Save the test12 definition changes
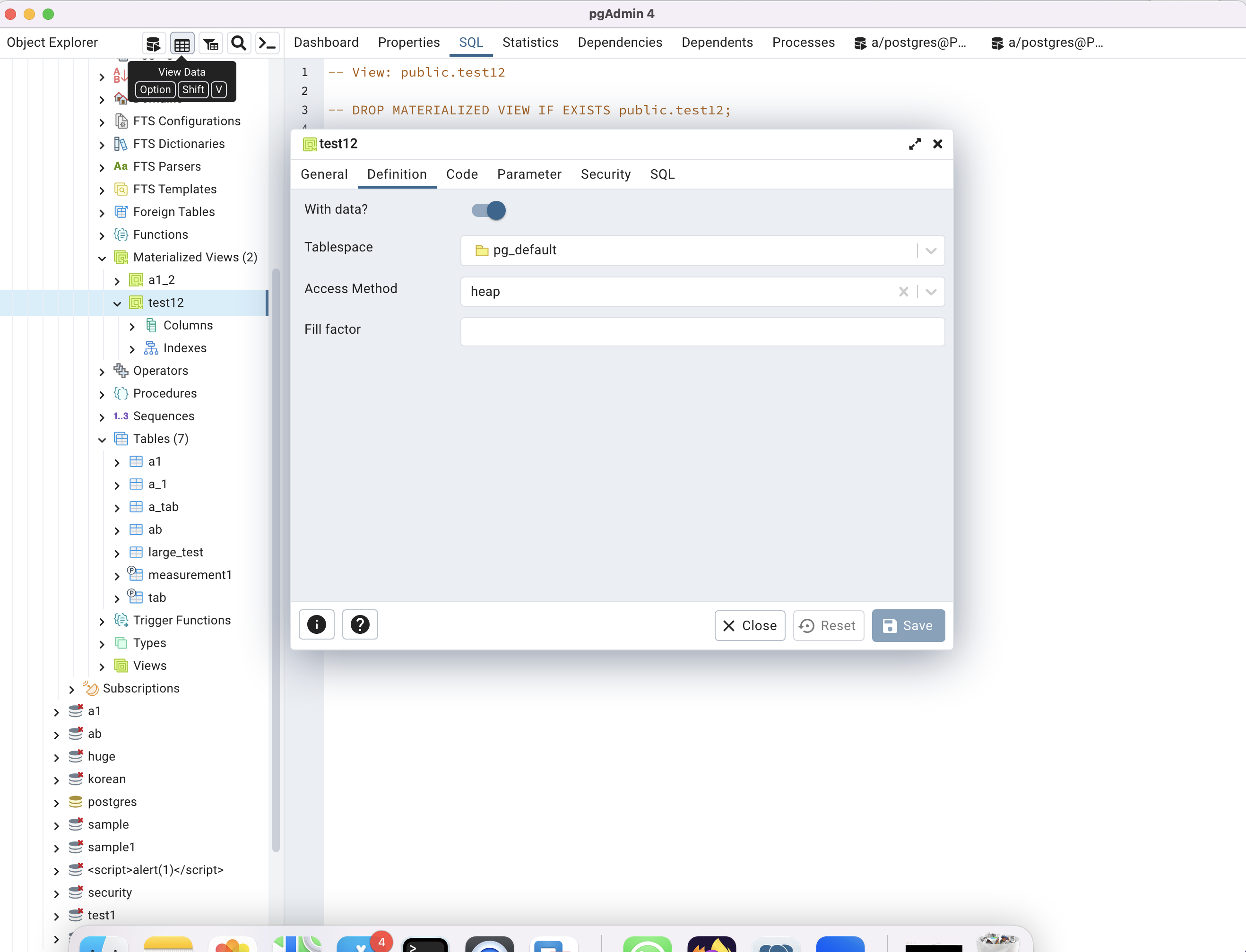Screen dimensions: 1246x952 908,625
